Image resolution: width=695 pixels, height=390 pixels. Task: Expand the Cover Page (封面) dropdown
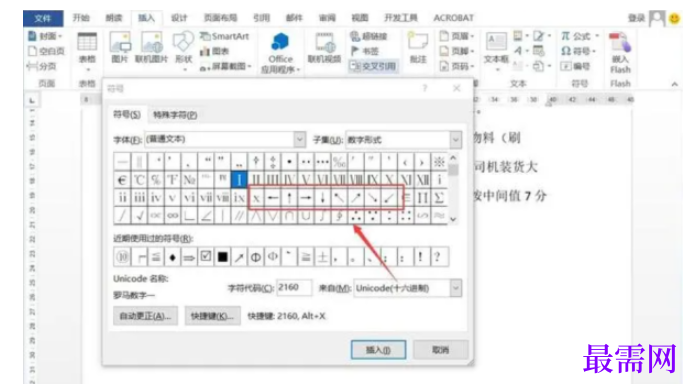[60, 36]
